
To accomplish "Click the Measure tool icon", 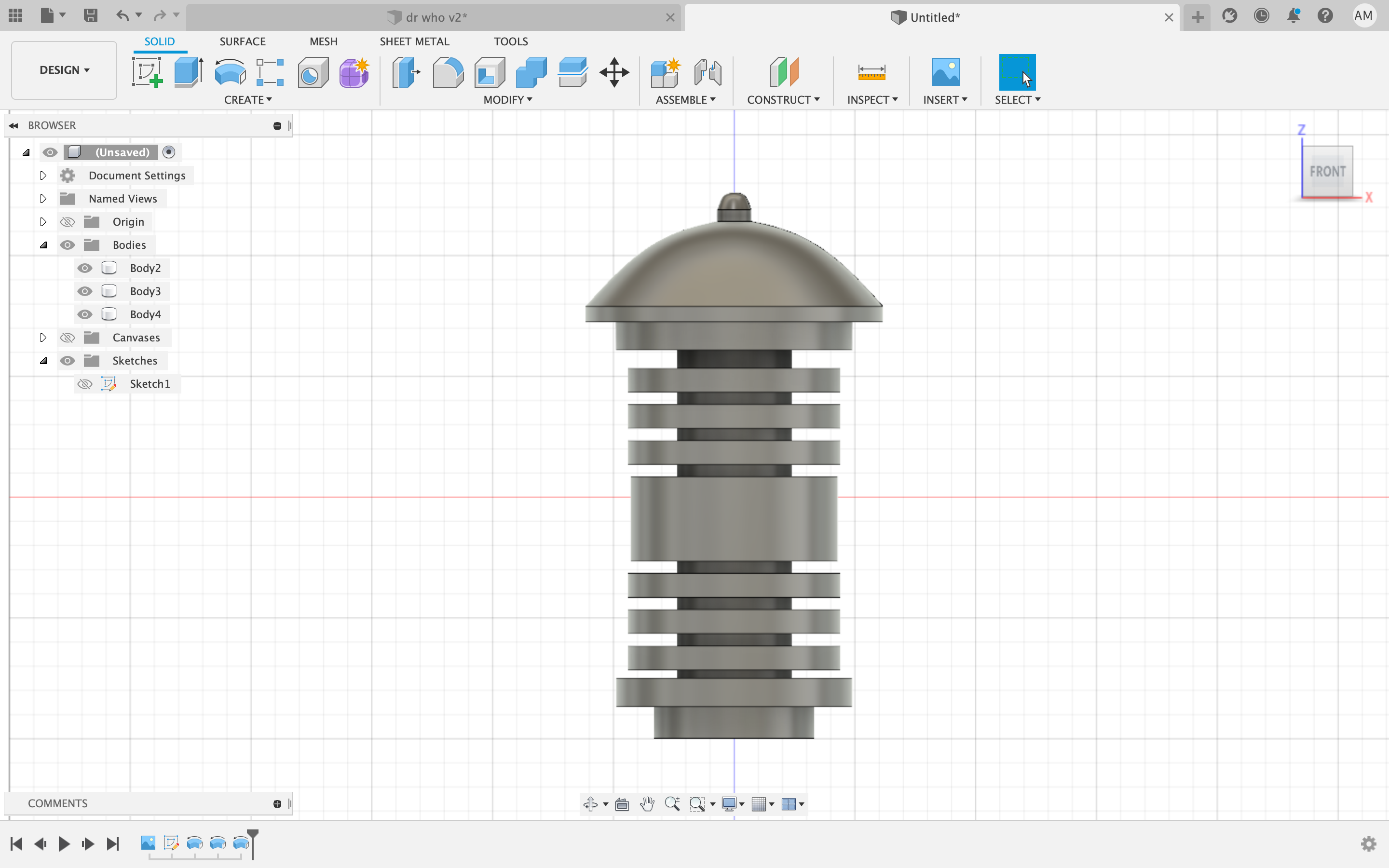I will pos(872,72).
